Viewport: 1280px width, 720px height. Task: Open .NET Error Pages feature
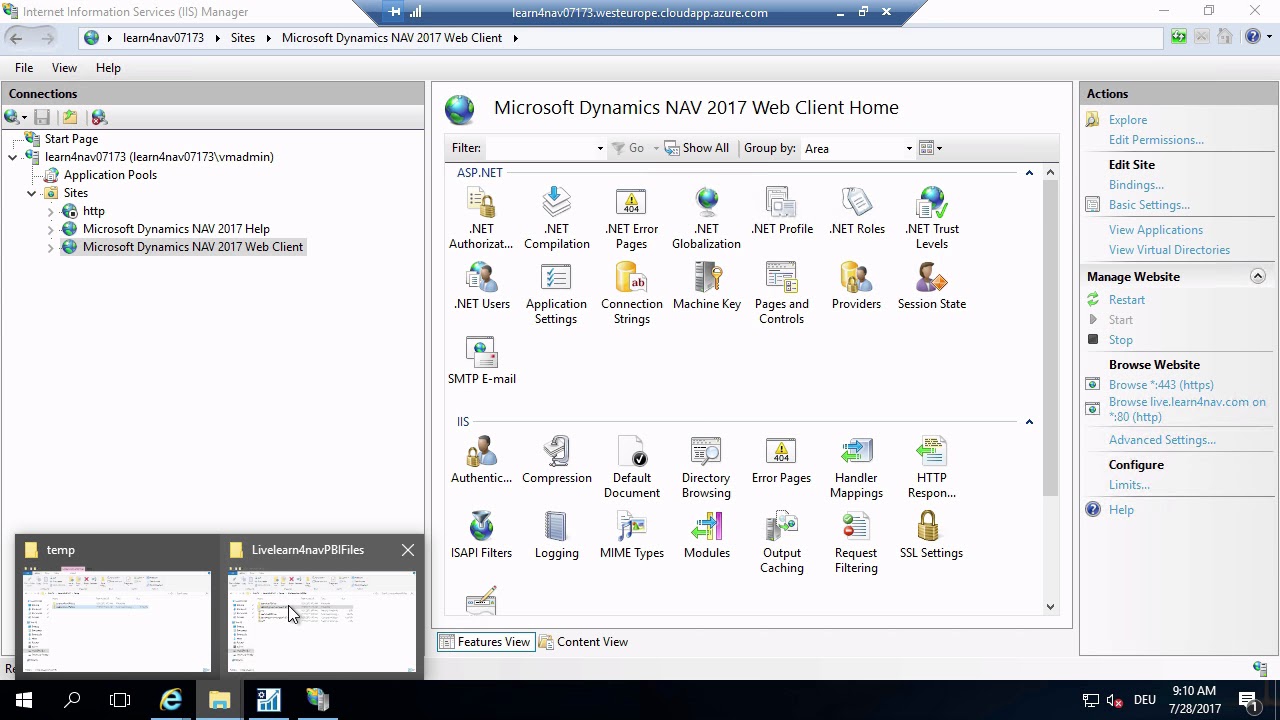[x=631, y=218]
